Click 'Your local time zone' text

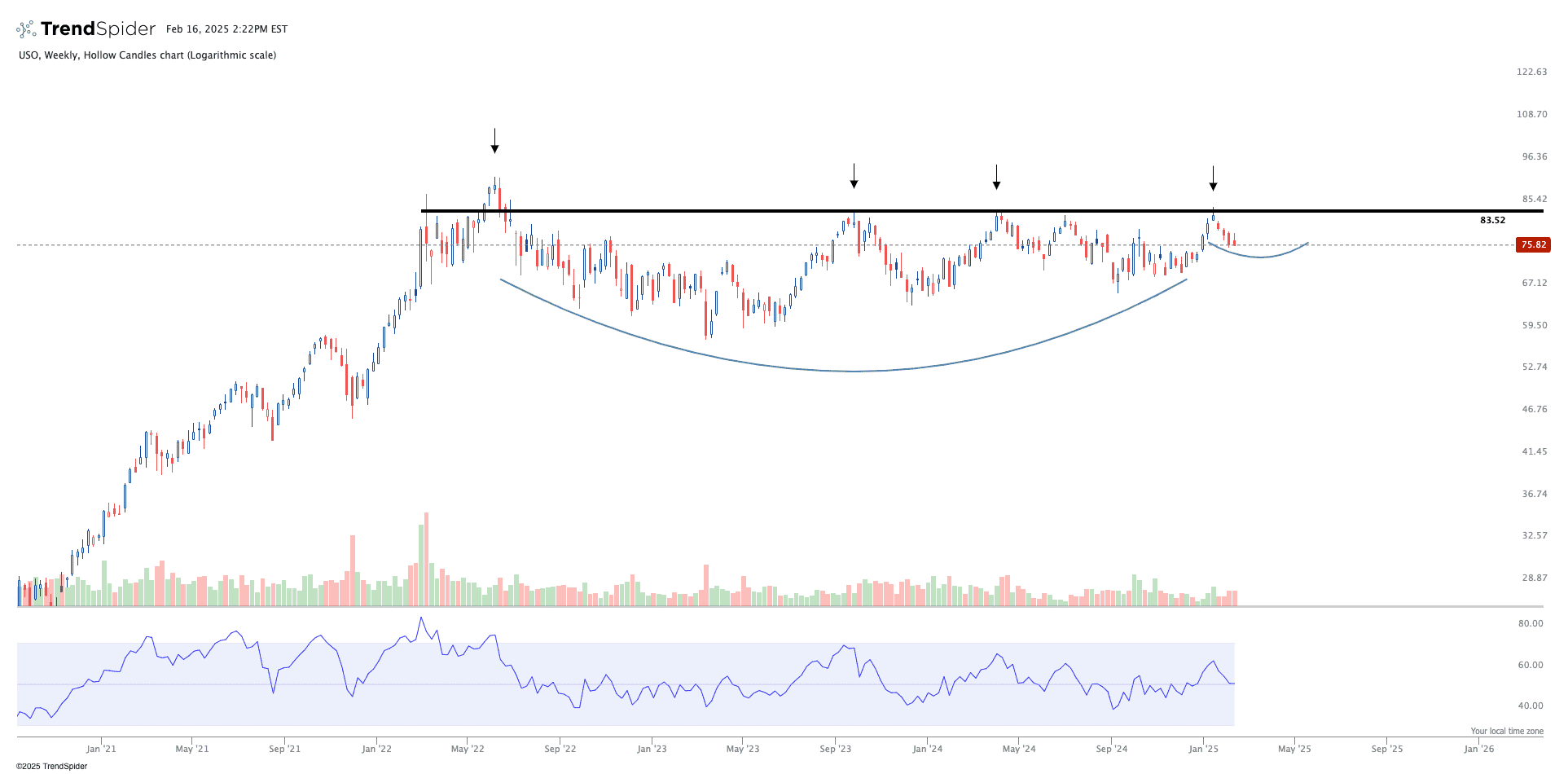pos(1506,731)
